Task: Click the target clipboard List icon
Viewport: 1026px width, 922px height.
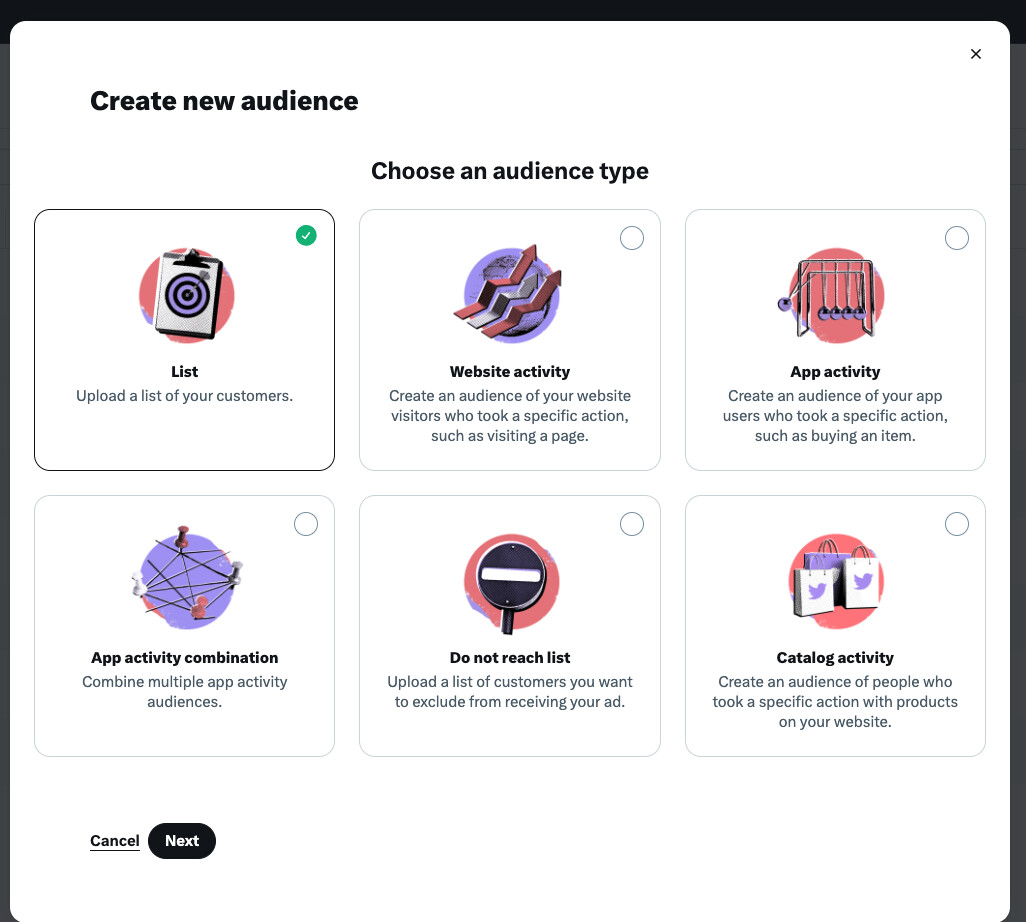Action: tap(186, 295)
